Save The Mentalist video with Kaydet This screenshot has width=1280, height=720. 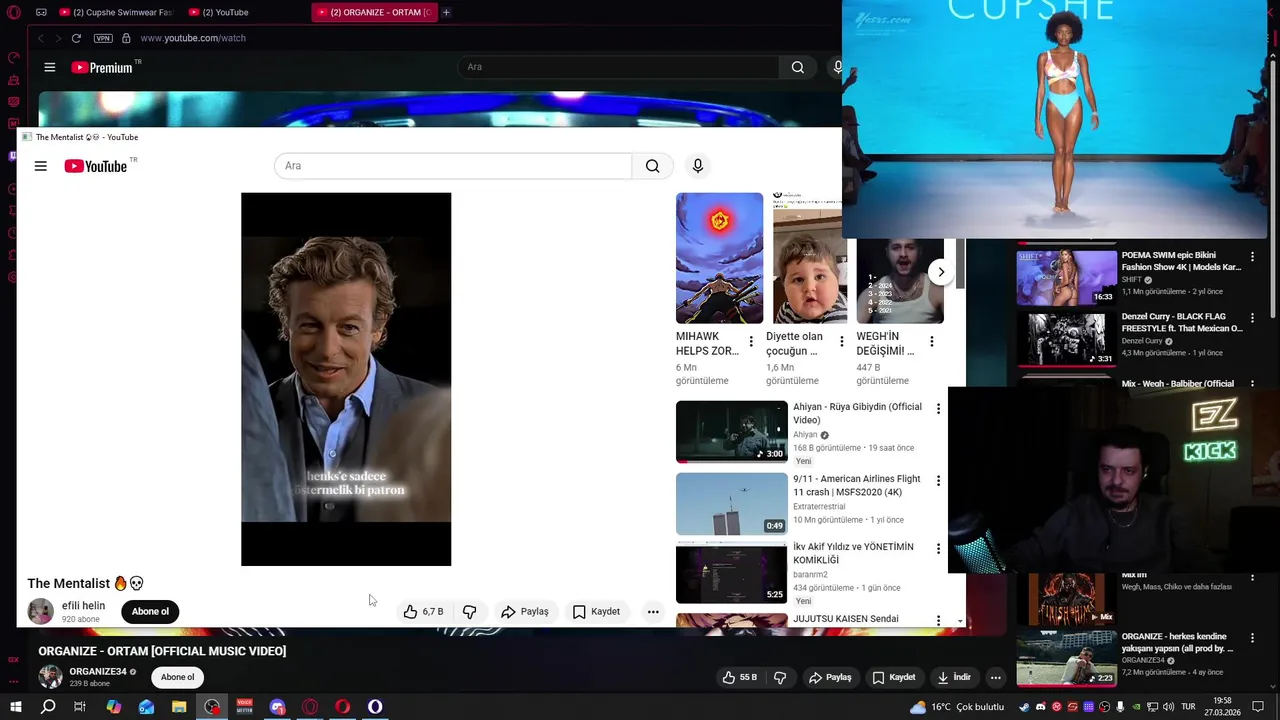596,611
